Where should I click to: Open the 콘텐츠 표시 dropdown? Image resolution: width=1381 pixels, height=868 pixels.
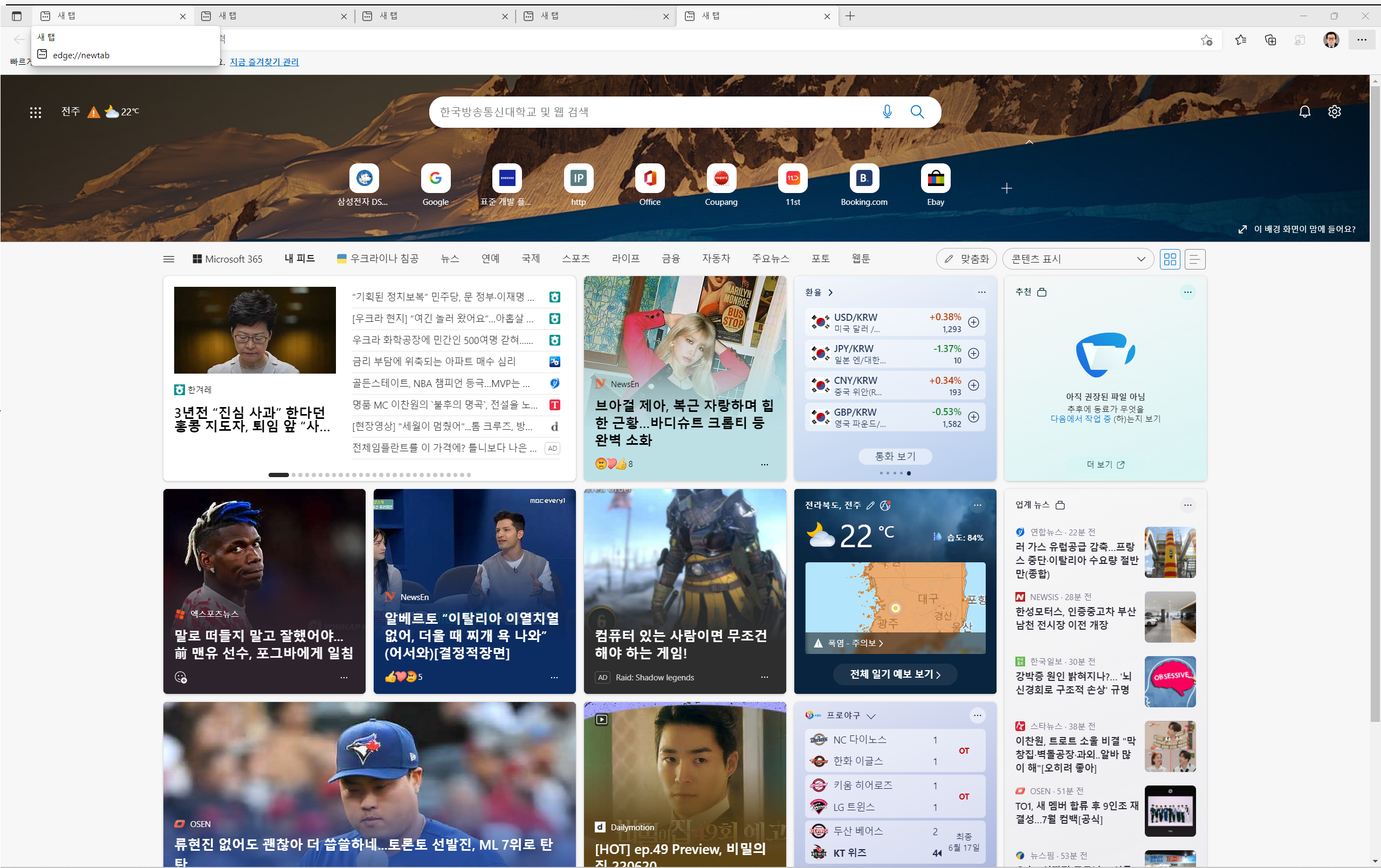click(1077, 259)
